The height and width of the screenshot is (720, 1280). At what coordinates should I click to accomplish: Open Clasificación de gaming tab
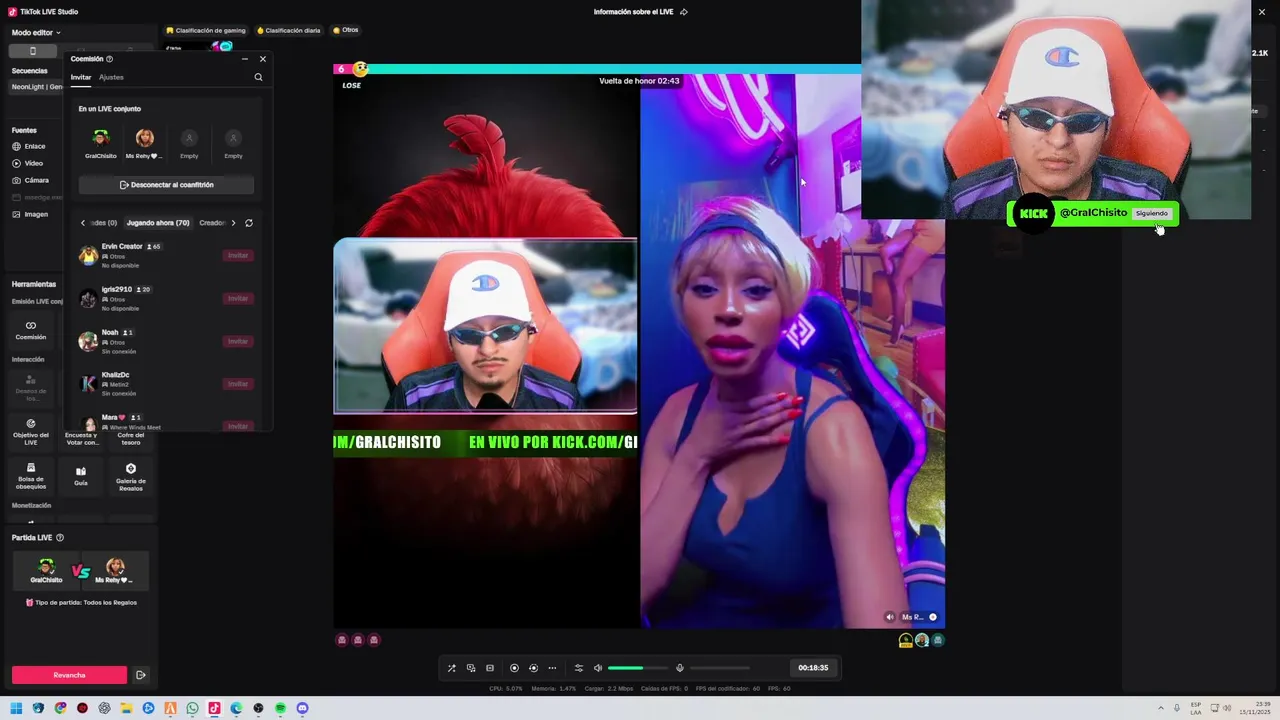[206, 30]
